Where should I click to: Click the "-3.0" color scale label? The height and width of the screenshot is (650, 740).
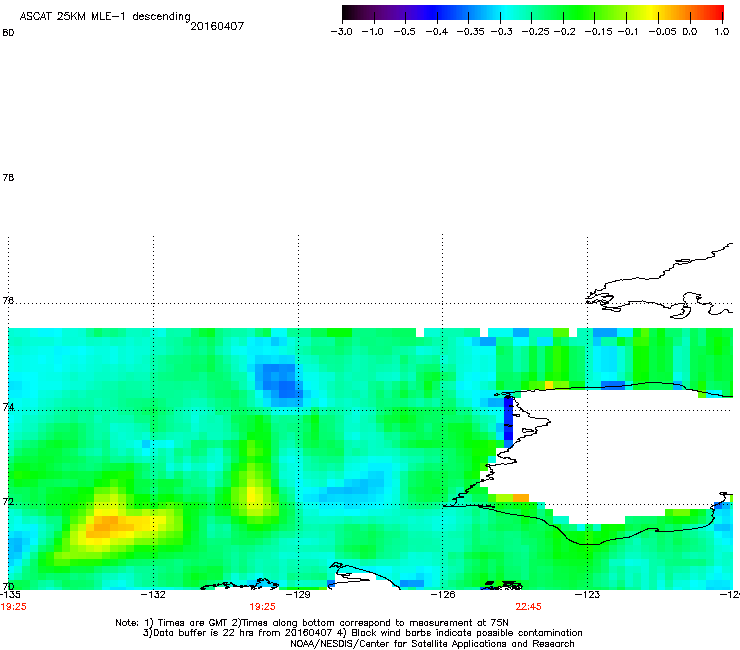pos(341,32)
